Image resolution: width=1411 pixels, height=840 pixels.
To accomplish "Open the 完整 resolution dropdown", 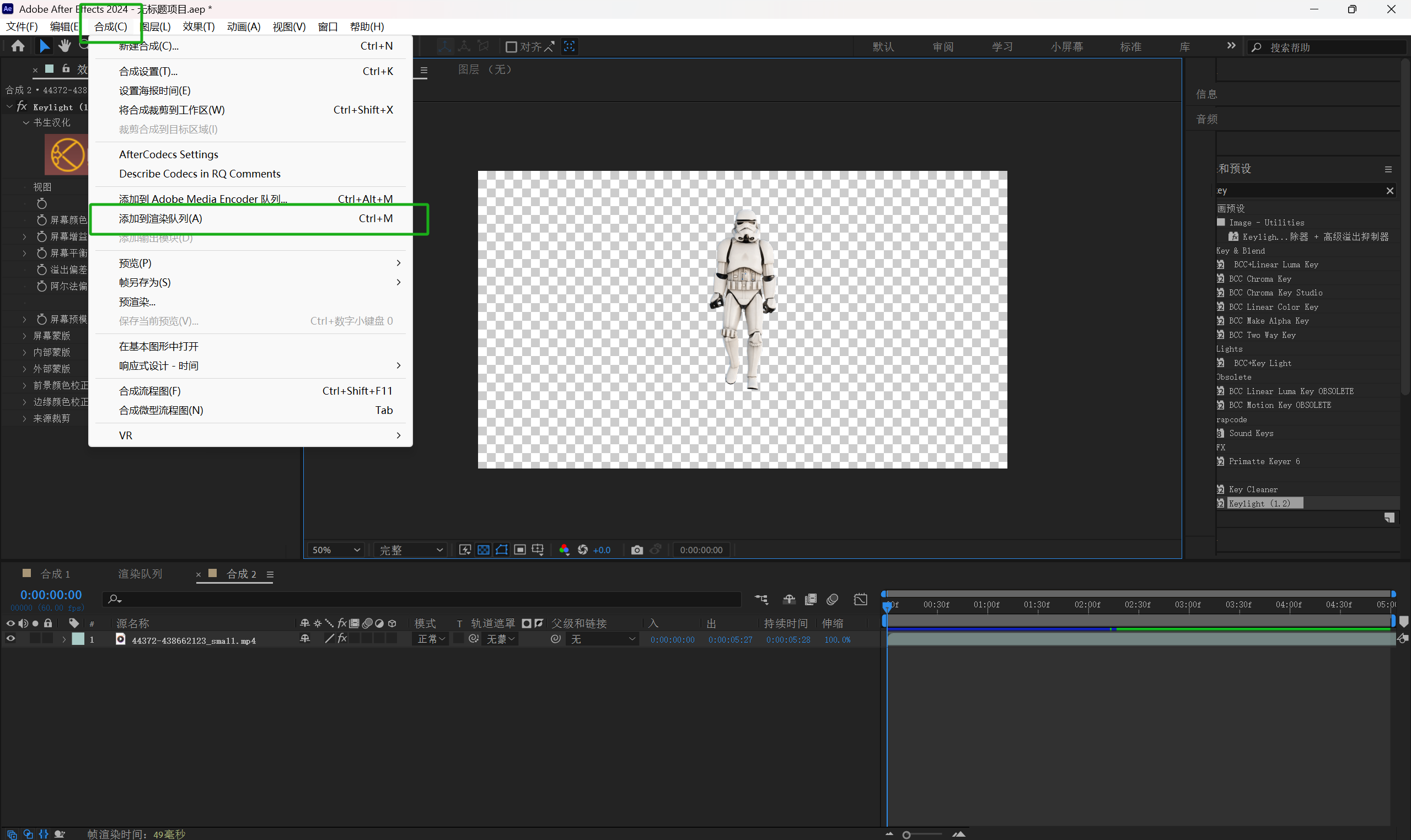I will tap(410, 550).
